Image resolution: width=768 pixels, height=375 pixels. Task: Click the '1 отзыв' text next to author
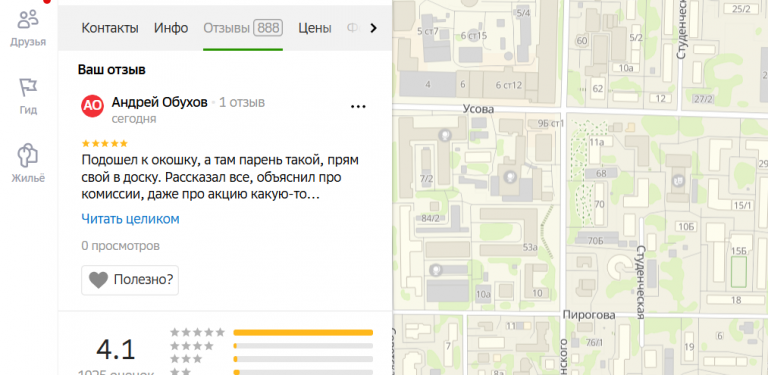(x=242, y=102)
